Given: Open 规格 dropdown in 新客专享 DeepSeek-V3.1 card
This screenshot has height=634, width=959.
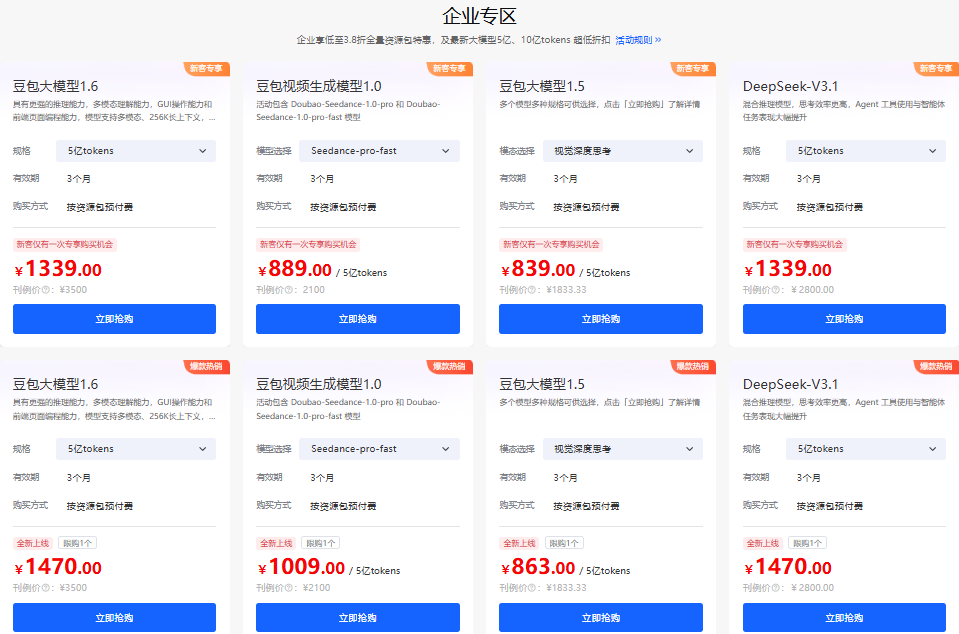Looking at the screenshot, I should point(865,151).
